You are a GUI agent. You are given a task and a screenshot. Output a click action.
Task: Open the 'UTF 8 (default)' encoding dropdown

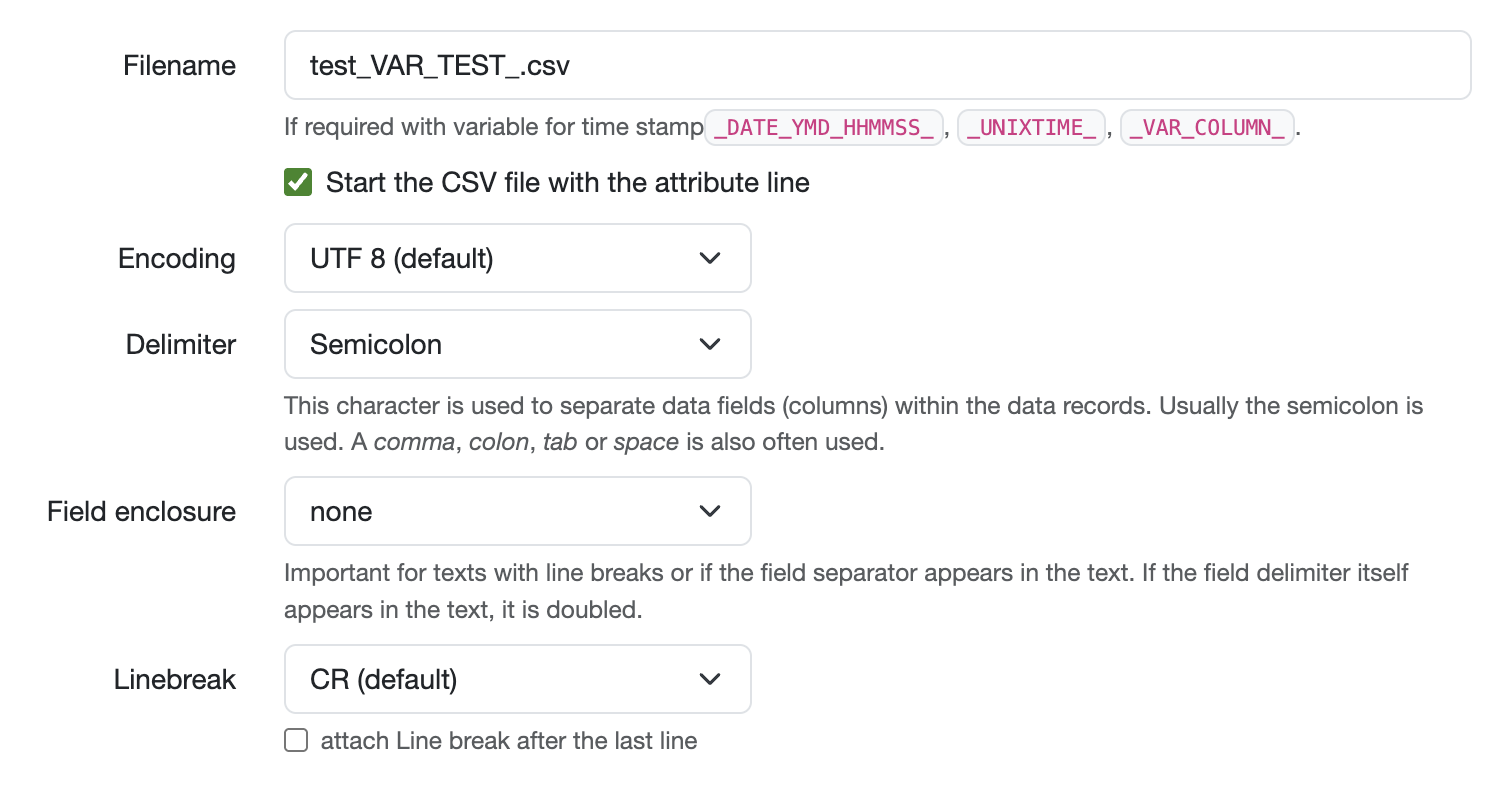coord(517,258)
